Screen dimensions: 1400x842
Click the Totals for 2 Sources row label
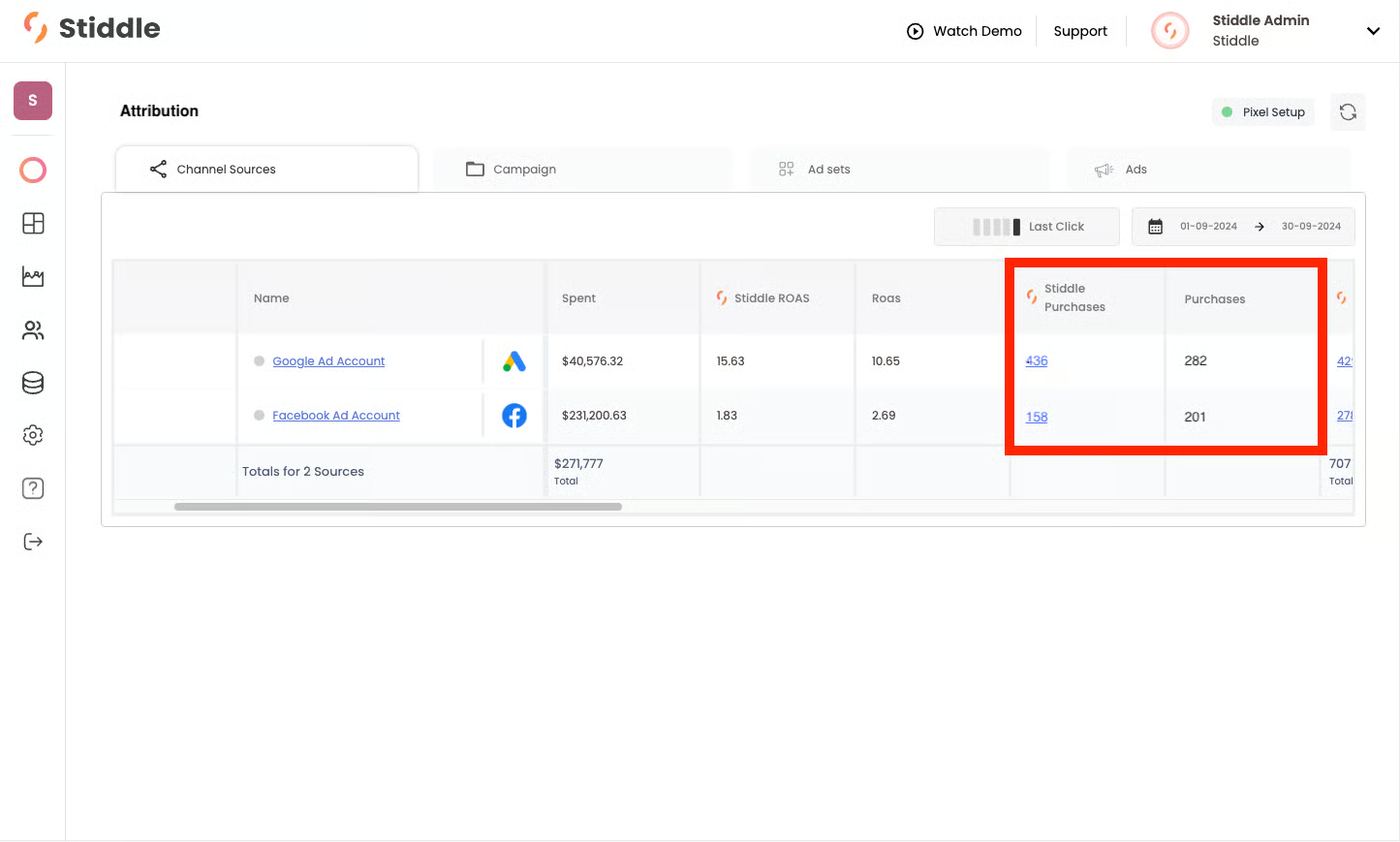tap(303, 471)
